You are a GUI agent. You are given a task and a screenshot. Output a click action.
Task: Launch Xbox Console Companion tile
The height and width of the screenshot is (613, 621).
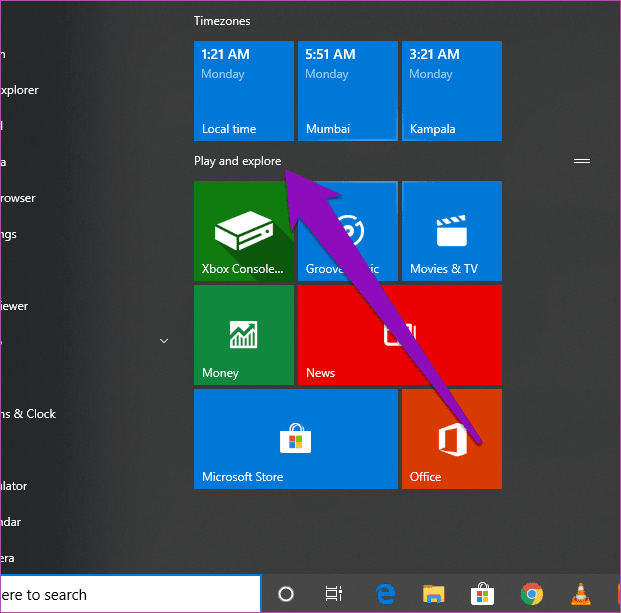[x=244, y=231]
